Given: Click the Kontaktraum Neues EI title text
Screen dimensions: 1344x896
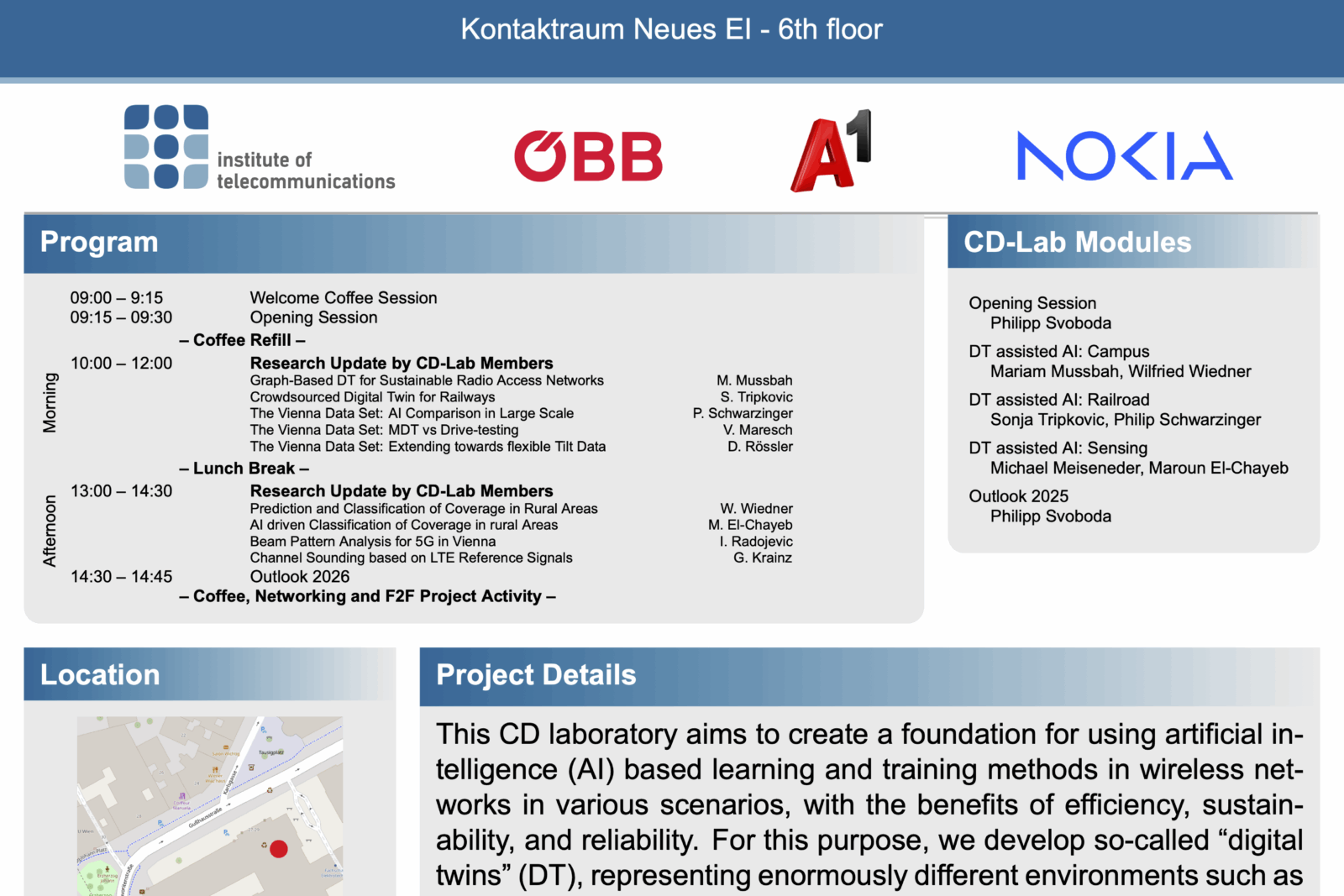Looking at the screenshot, I should (671, 29).
